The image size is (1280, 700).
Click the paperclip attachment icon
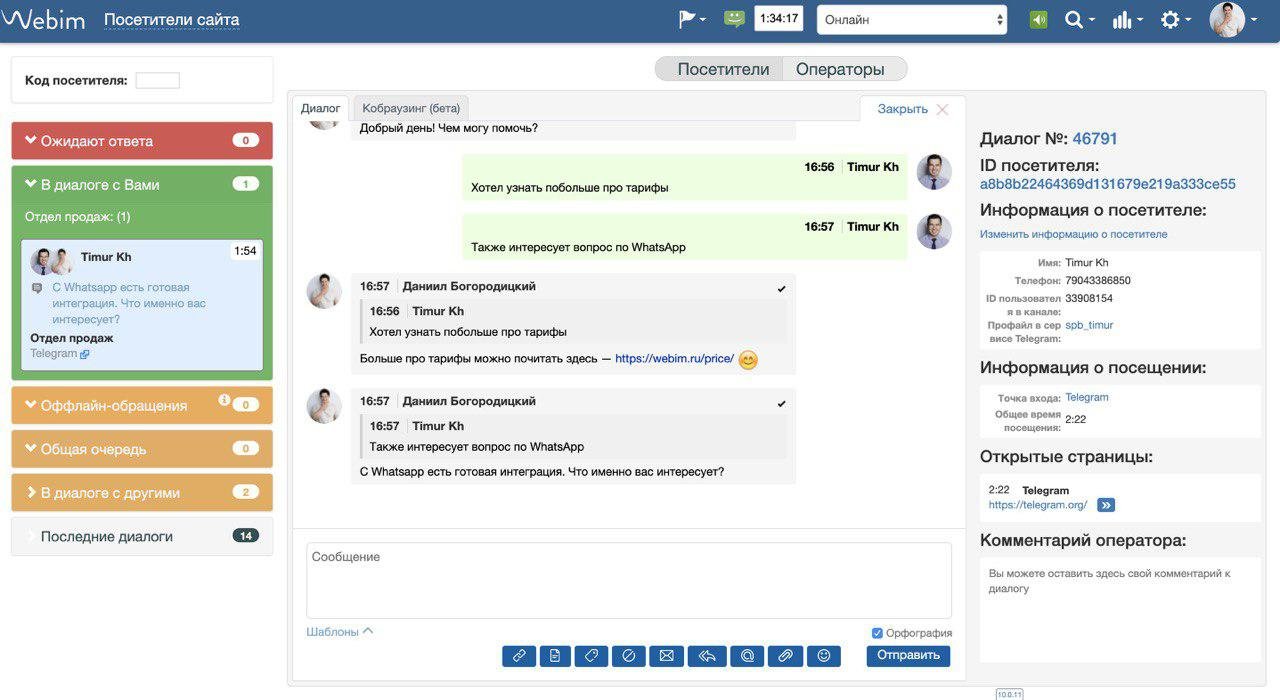pos(785,656)
